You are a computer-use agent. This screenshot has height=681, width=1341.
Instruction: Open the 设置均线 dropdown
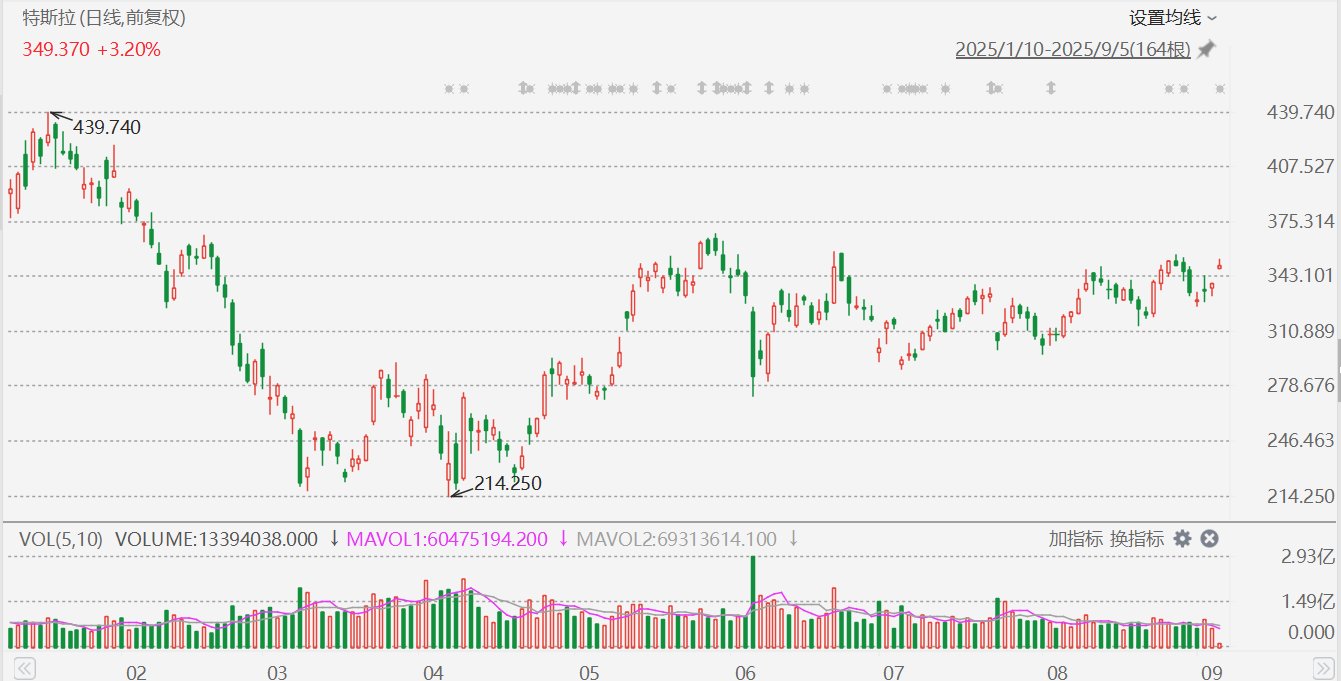(x=1173, y=18)
